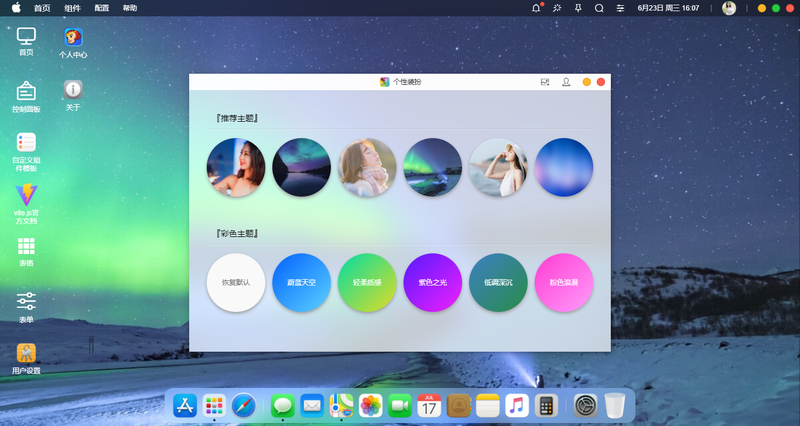800x426 pixels.
Task: Click the user avatar in the top bar
Action: click(x=729, y=8)
